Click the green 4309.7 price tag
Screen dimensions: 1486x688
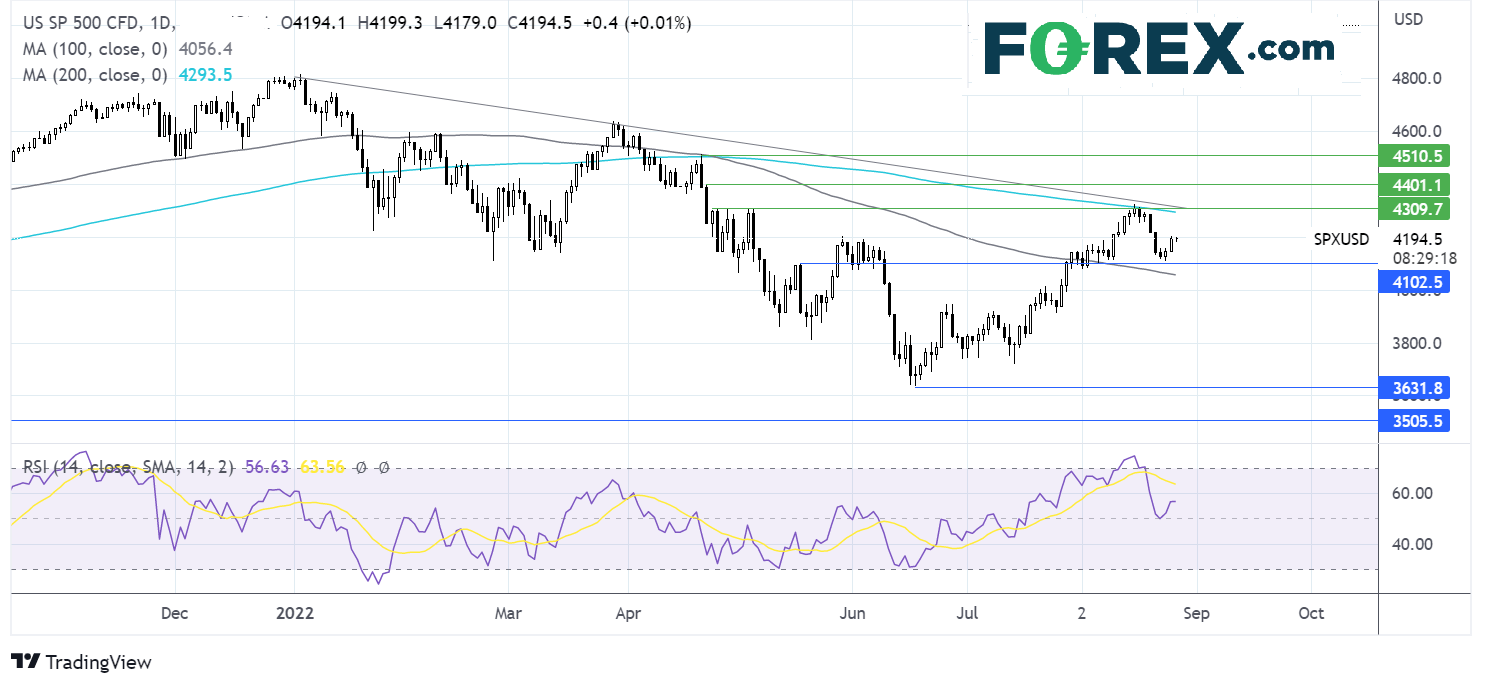coord(1415,209)
